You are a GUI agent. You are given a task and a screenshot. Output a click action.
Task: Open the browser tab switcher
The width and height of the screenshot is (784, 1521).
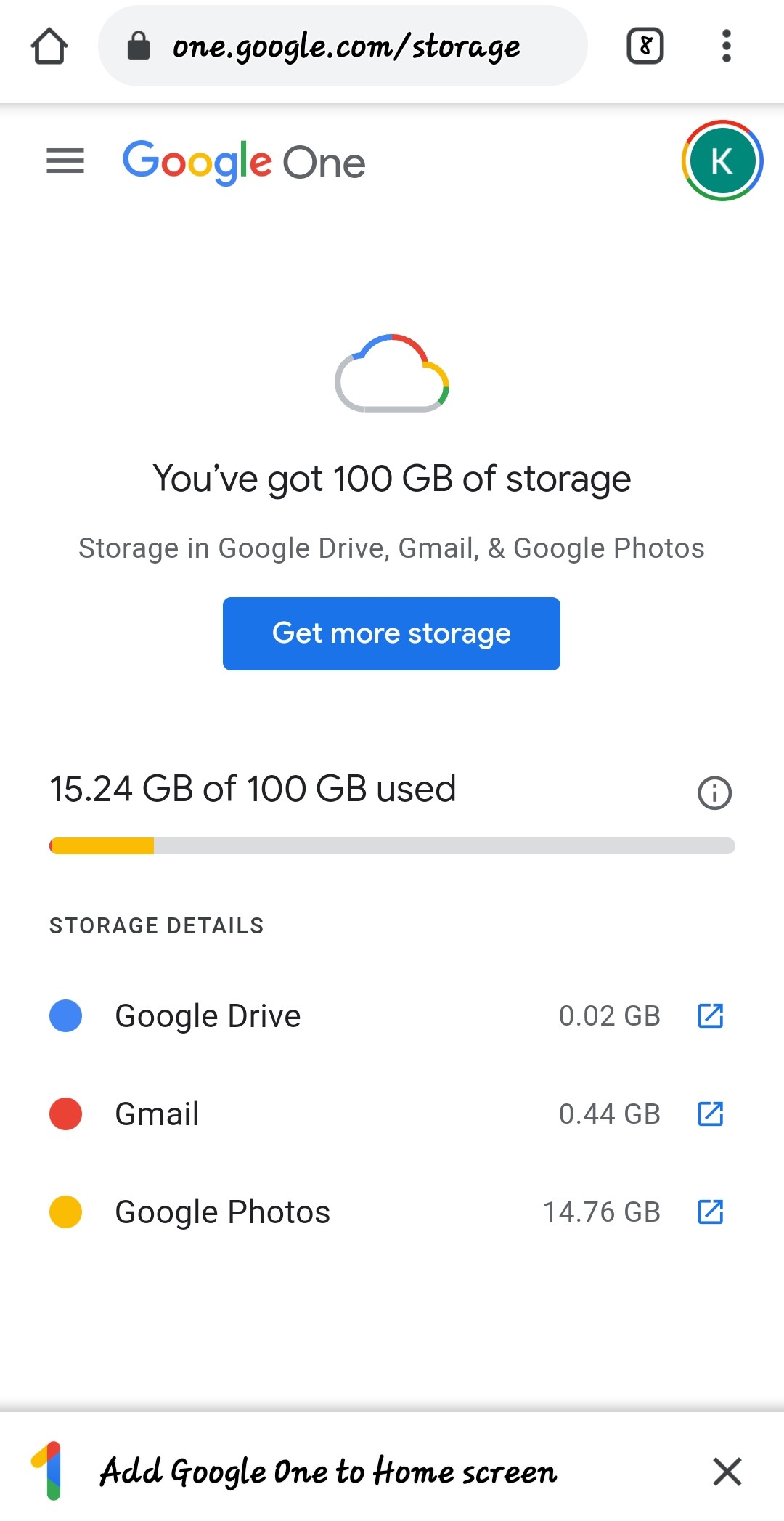coord(645,46)
